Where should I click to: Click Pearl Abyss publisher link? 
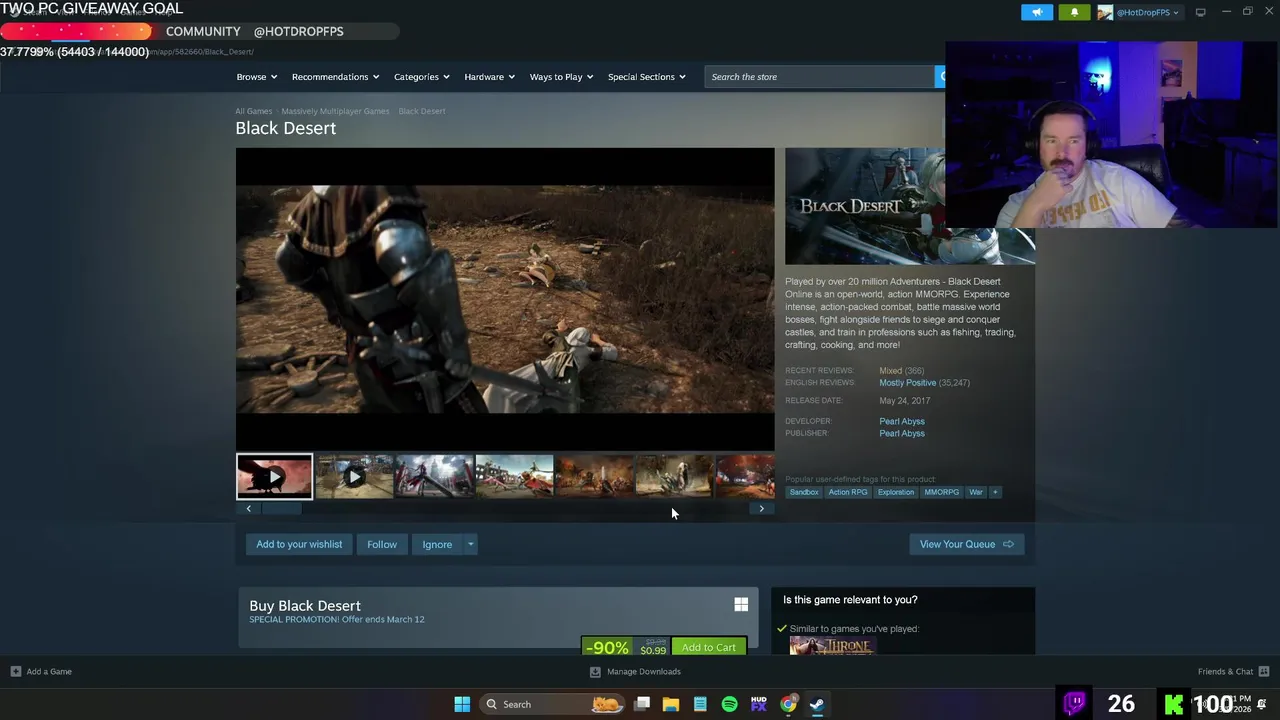pyautogui.click(x=902, y=433)
